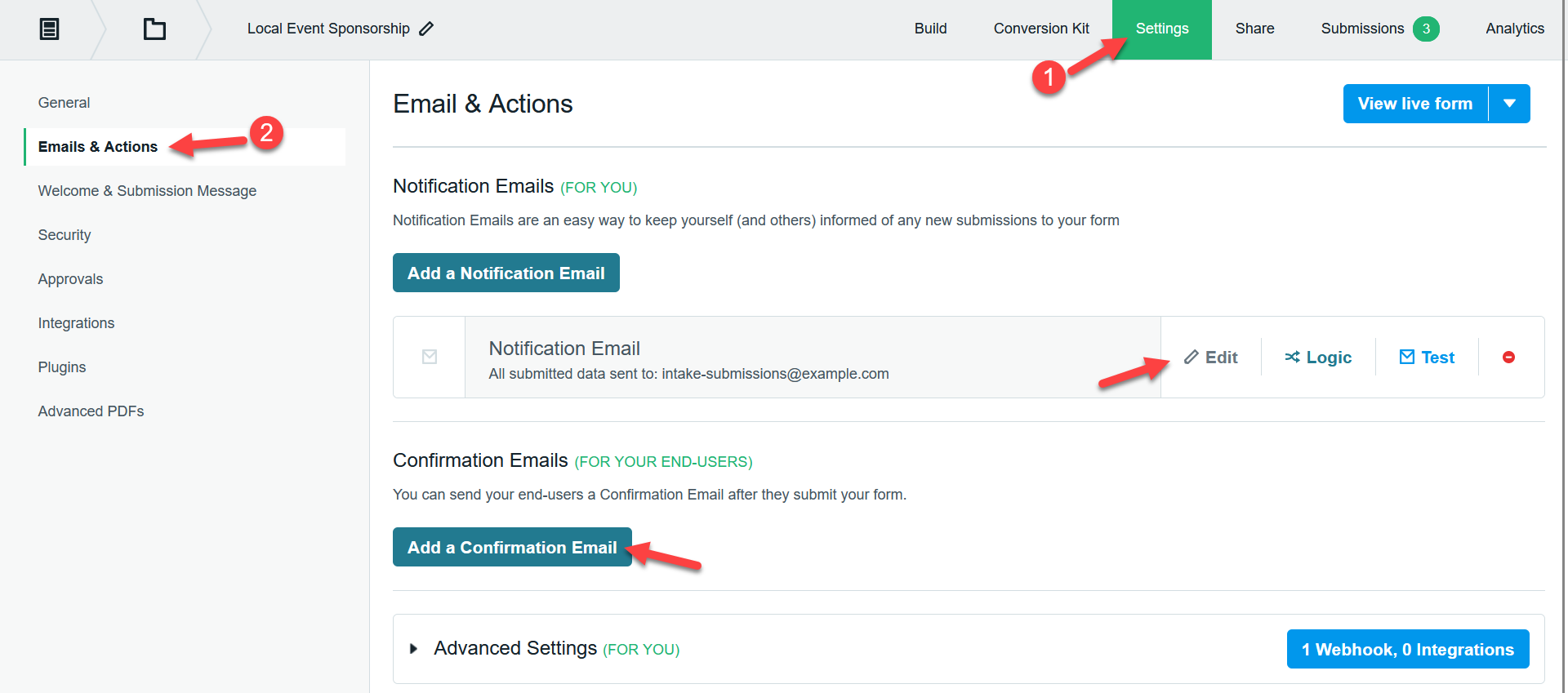Open the Submissions tab

tap(1362, 29)
